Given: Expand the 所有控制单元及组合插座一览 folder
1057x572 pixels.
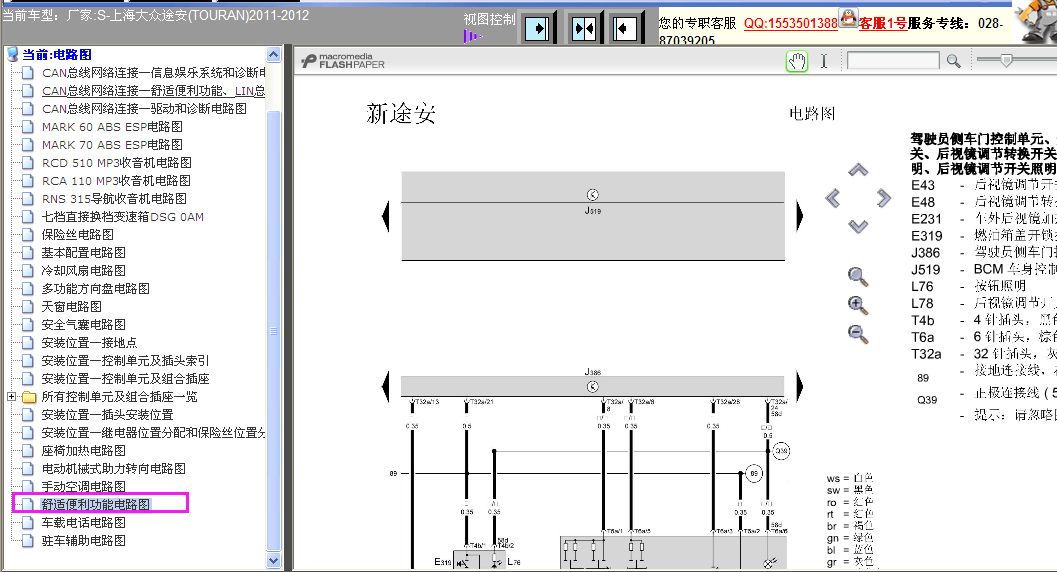Looking at the screenshot, I should [11, 397].
